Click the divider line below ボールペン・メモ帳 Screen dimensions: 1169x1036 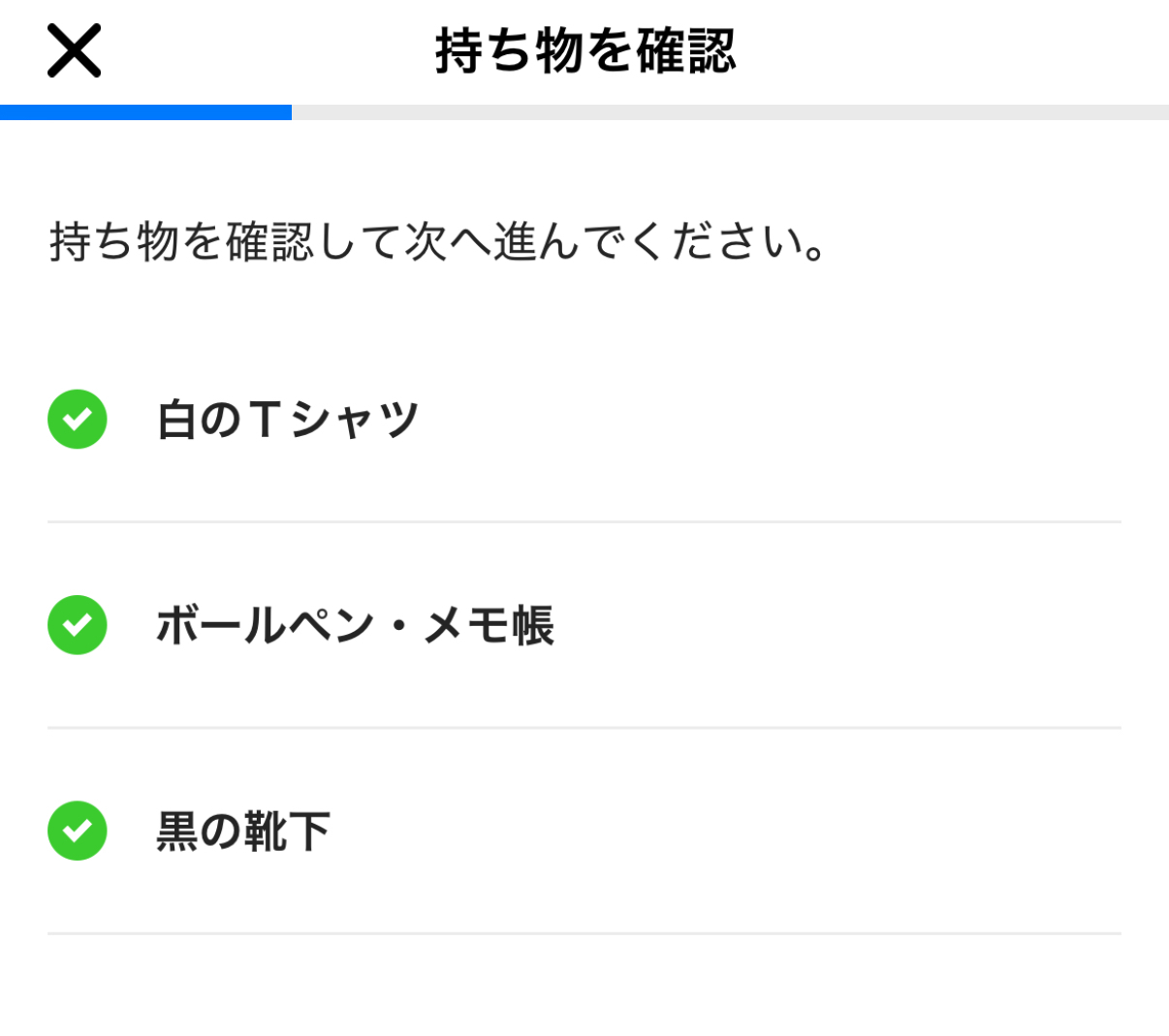(x=584, y=728)
